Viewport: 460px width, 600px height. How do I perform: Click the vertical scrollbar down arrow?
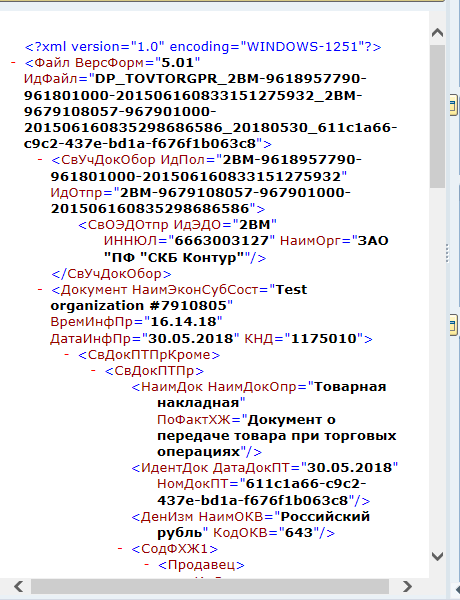pyautogui.click(x=437, y=556)
